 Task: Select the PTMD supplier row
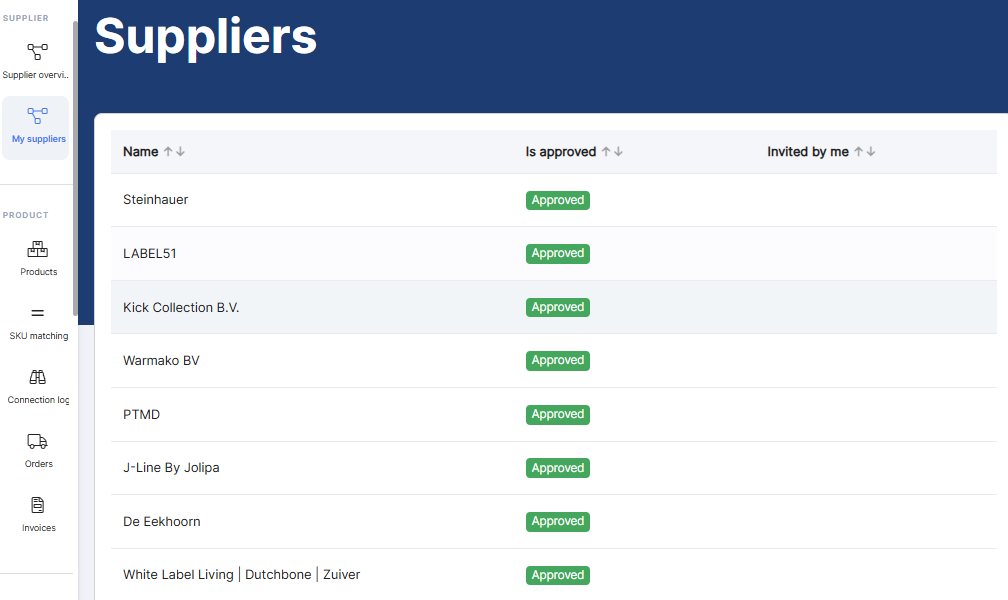[x=554, y=415]
